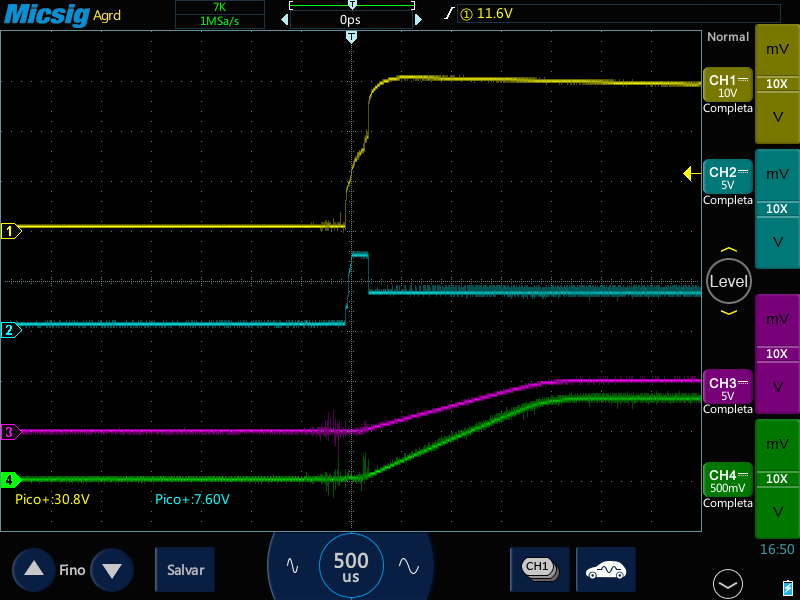Tap the trigger Level knob

pos(729,281)
